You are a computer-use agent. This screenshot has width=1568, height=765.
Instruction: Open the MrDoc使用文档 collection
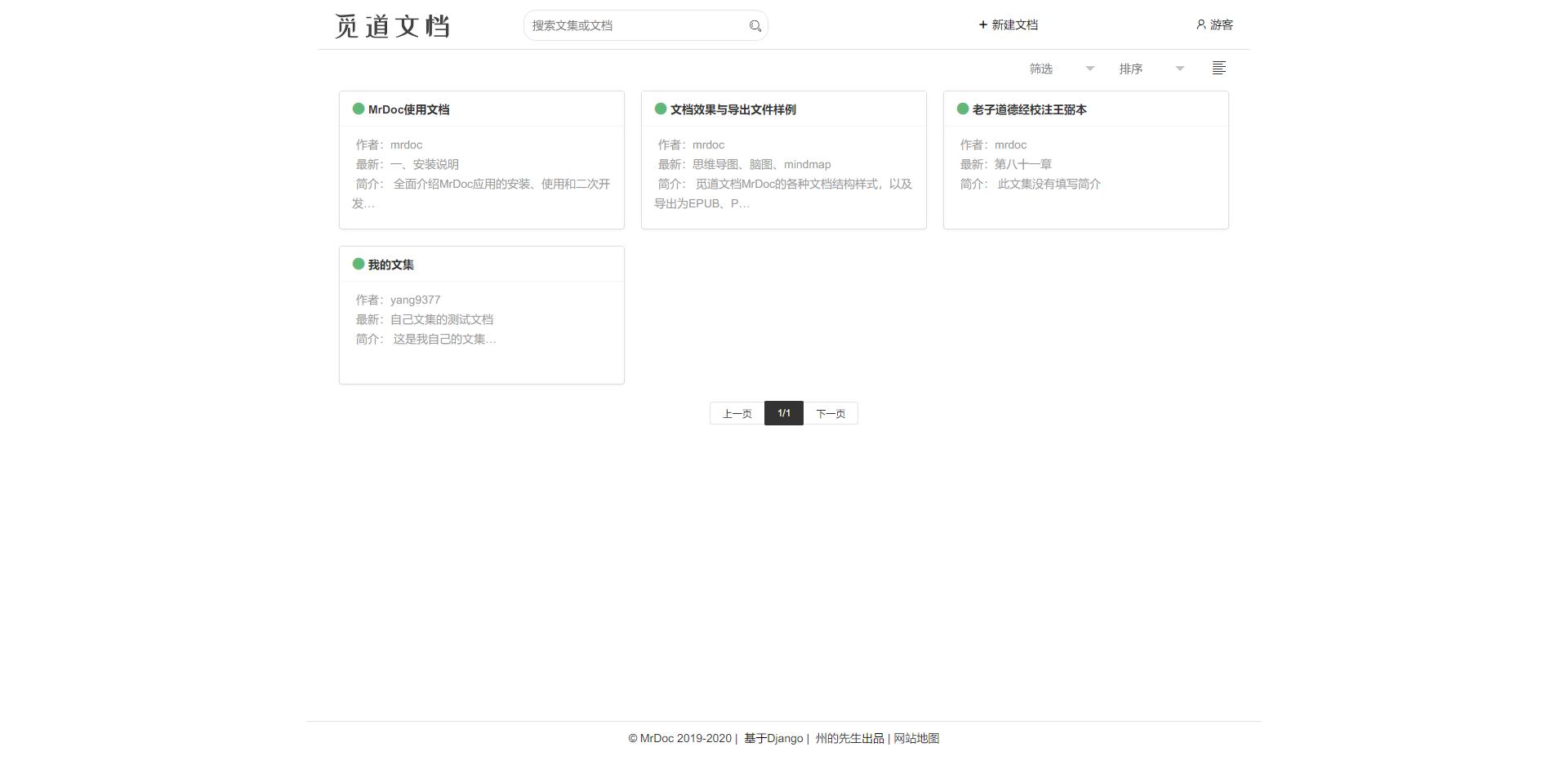click(x=408, y=109)
